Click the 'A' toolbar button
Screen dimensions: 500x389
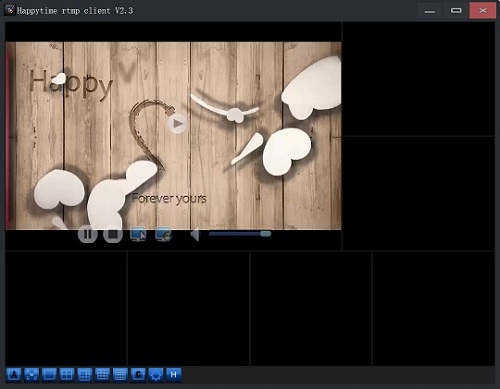14,375
